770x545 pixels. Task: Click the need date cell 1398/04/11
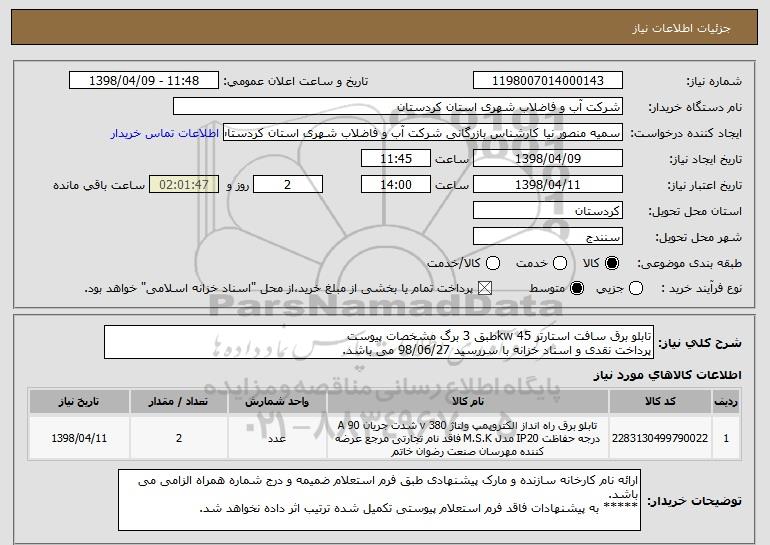79,438
